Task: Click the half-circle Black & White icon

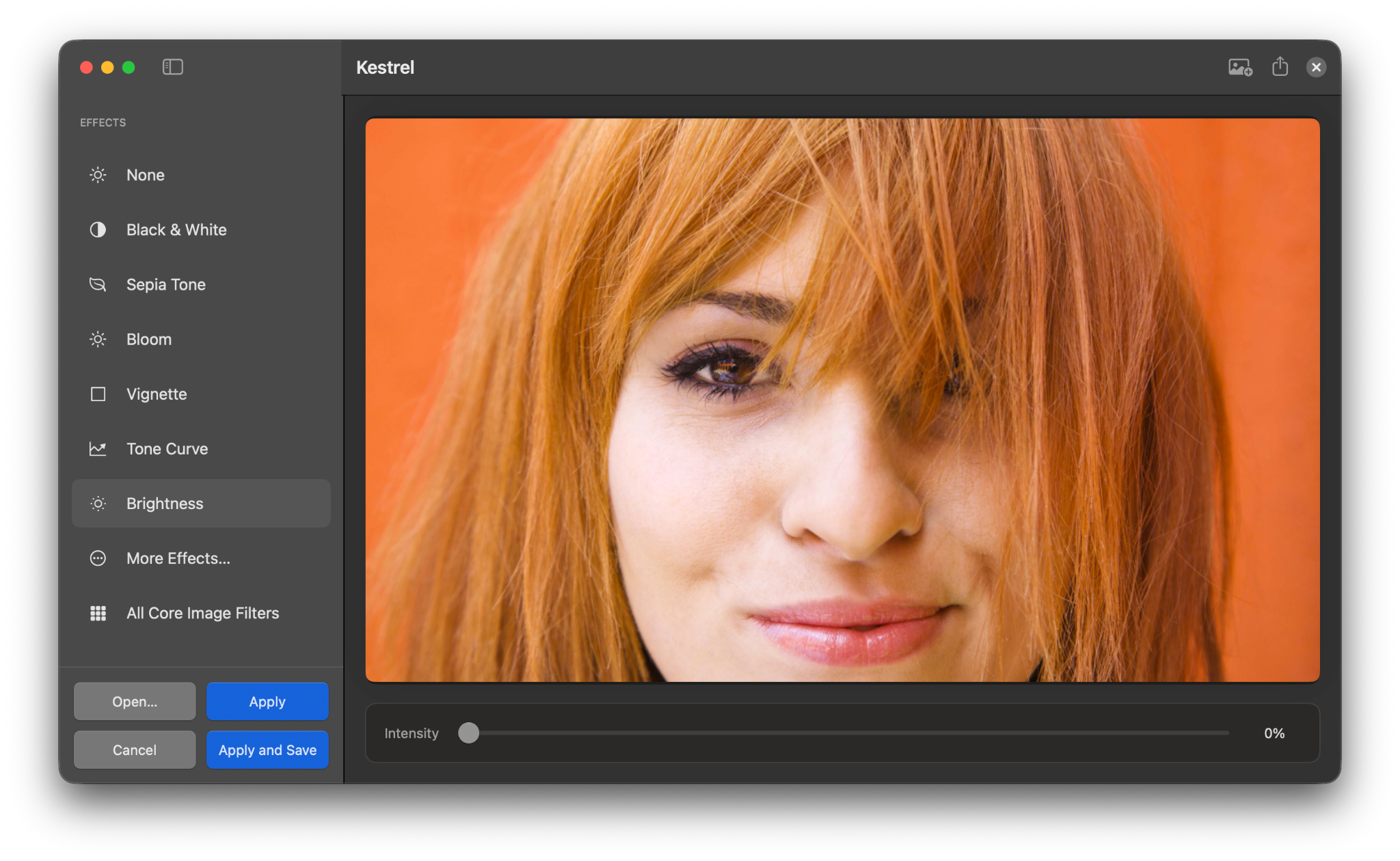Action: (98, 230)
